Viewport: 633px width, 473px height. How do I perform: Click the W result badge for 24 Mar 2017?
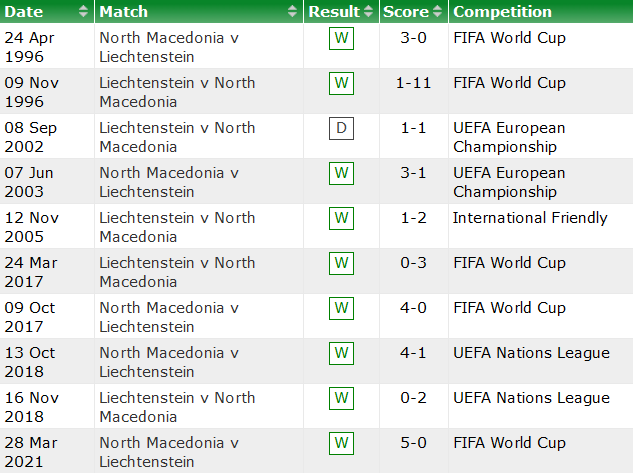pyautogui.click(x=342, y=264)
